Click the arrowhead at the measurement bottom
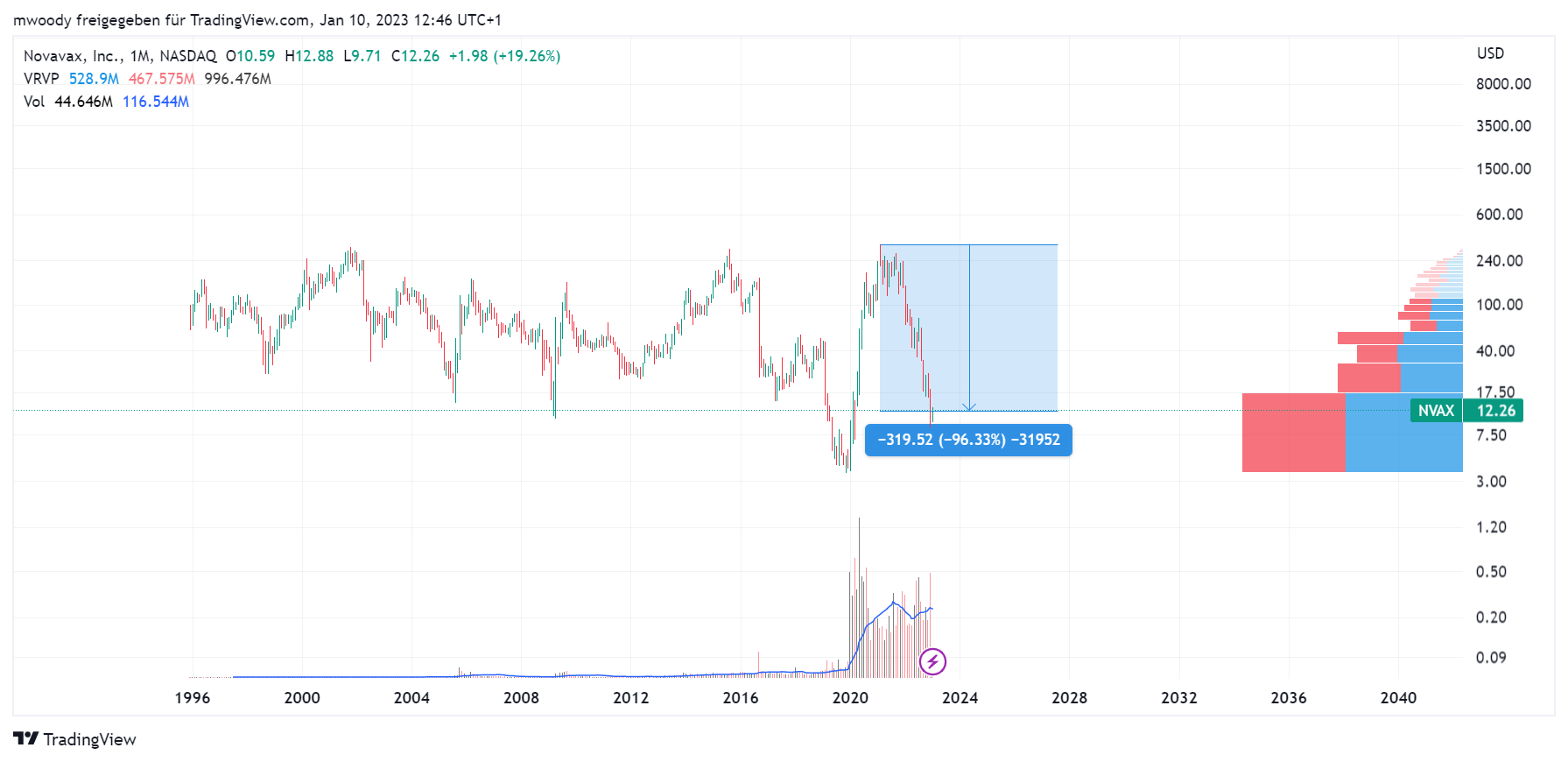This screenshot has height=762, width=1568. (x=969, y=406)
